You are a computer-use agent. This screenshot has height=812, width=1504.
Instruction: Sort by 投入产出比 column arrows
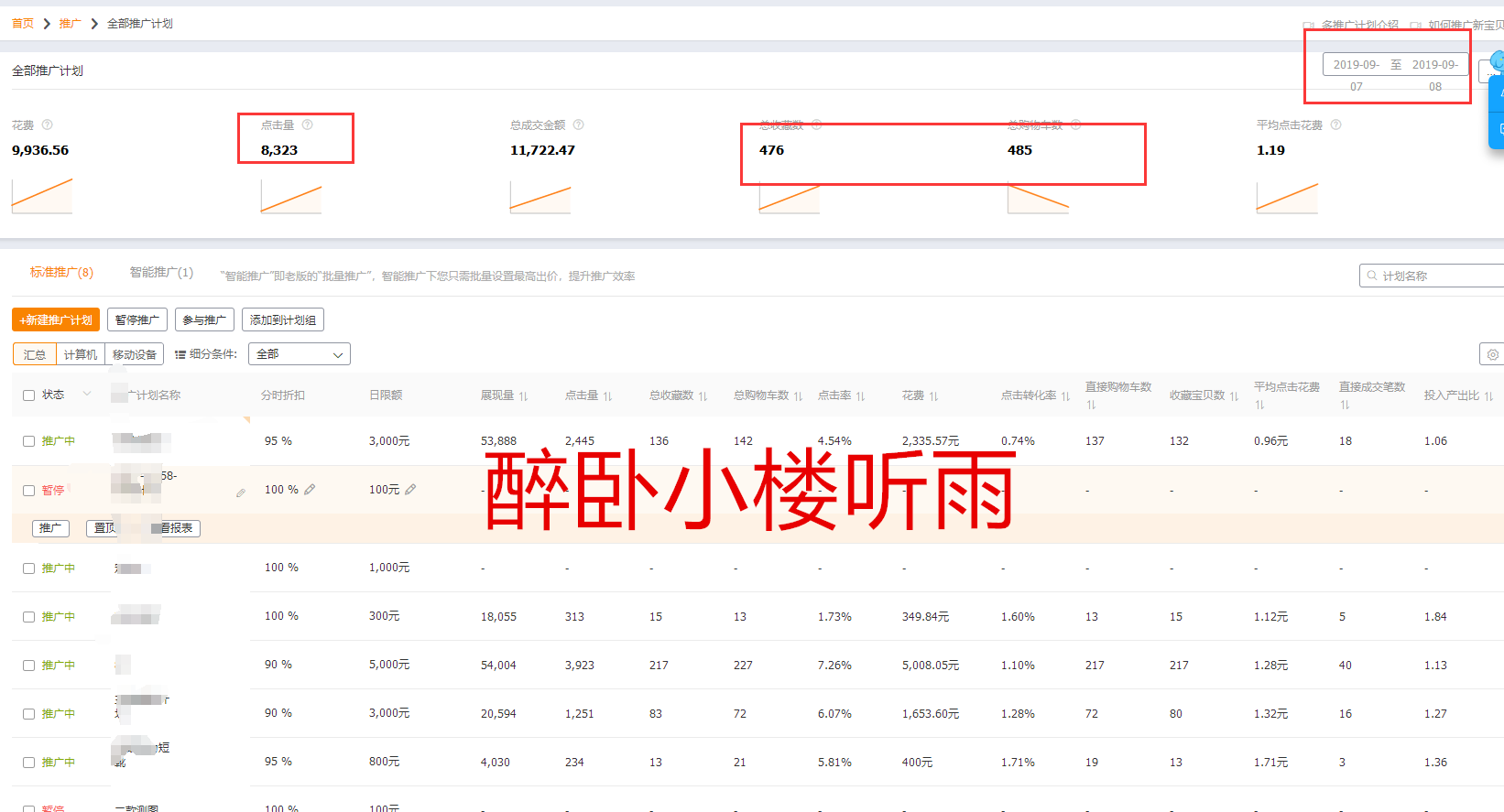click(1489, 396)
